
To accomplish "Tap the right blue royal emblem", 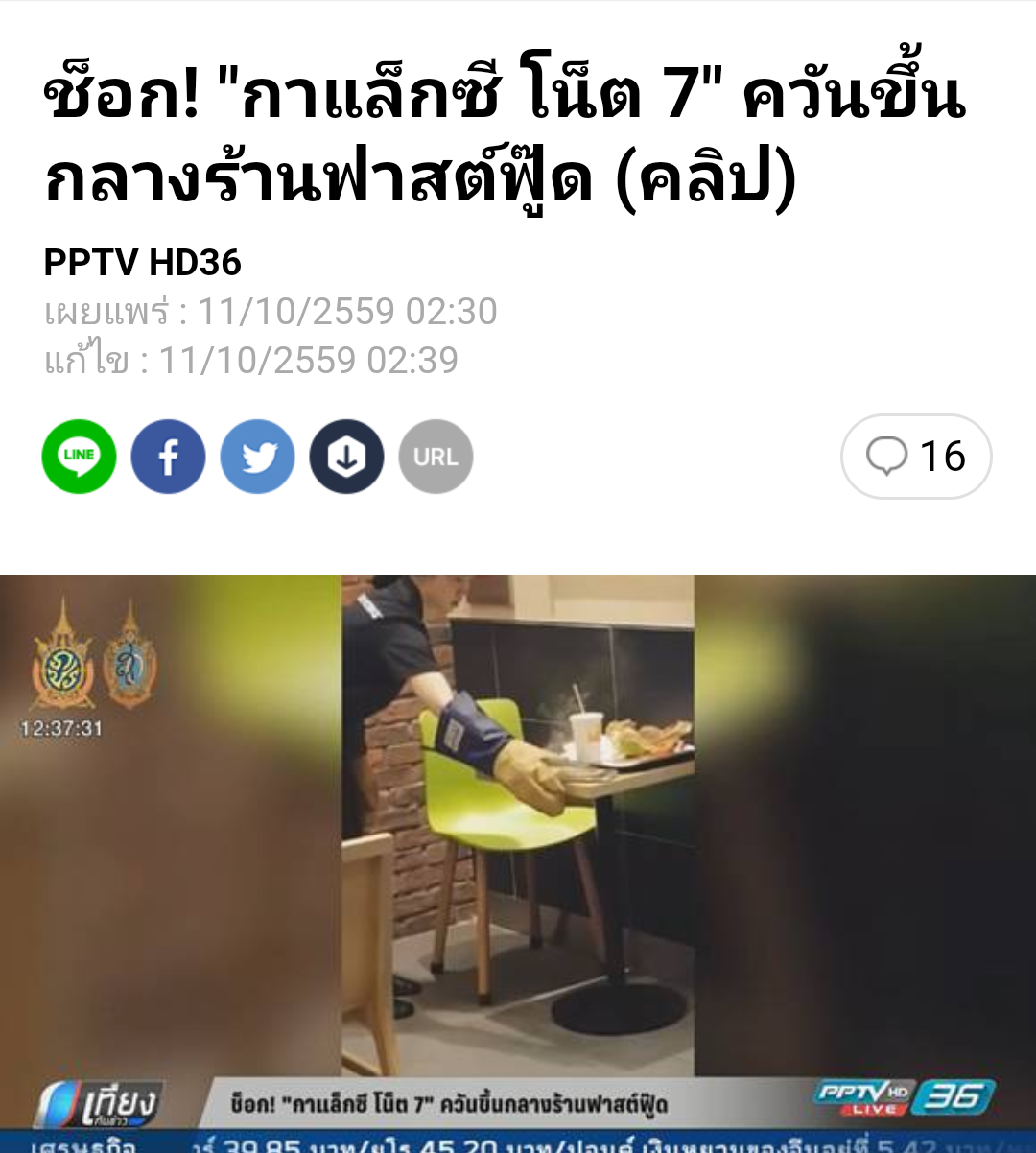I will pyautogui.click(x=129, y=654).
